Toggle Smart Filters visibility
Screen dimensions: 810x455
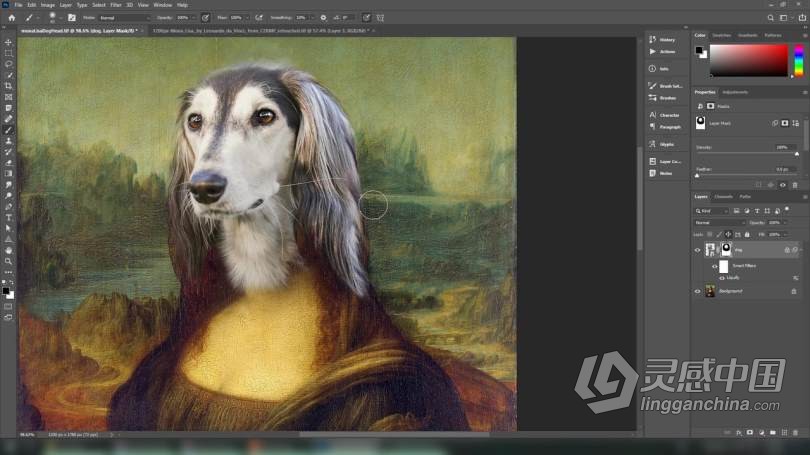point(714,266)
